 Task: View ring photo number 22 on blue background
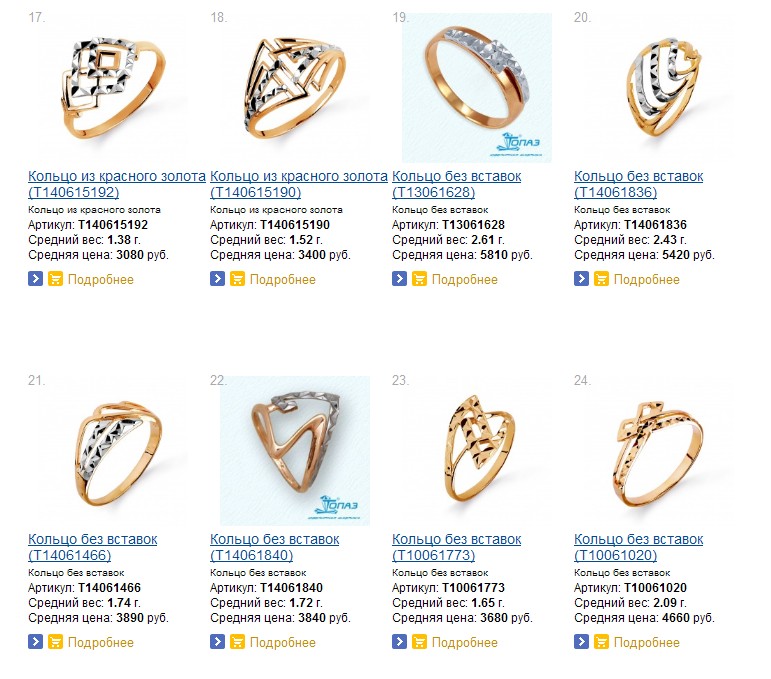294,450
